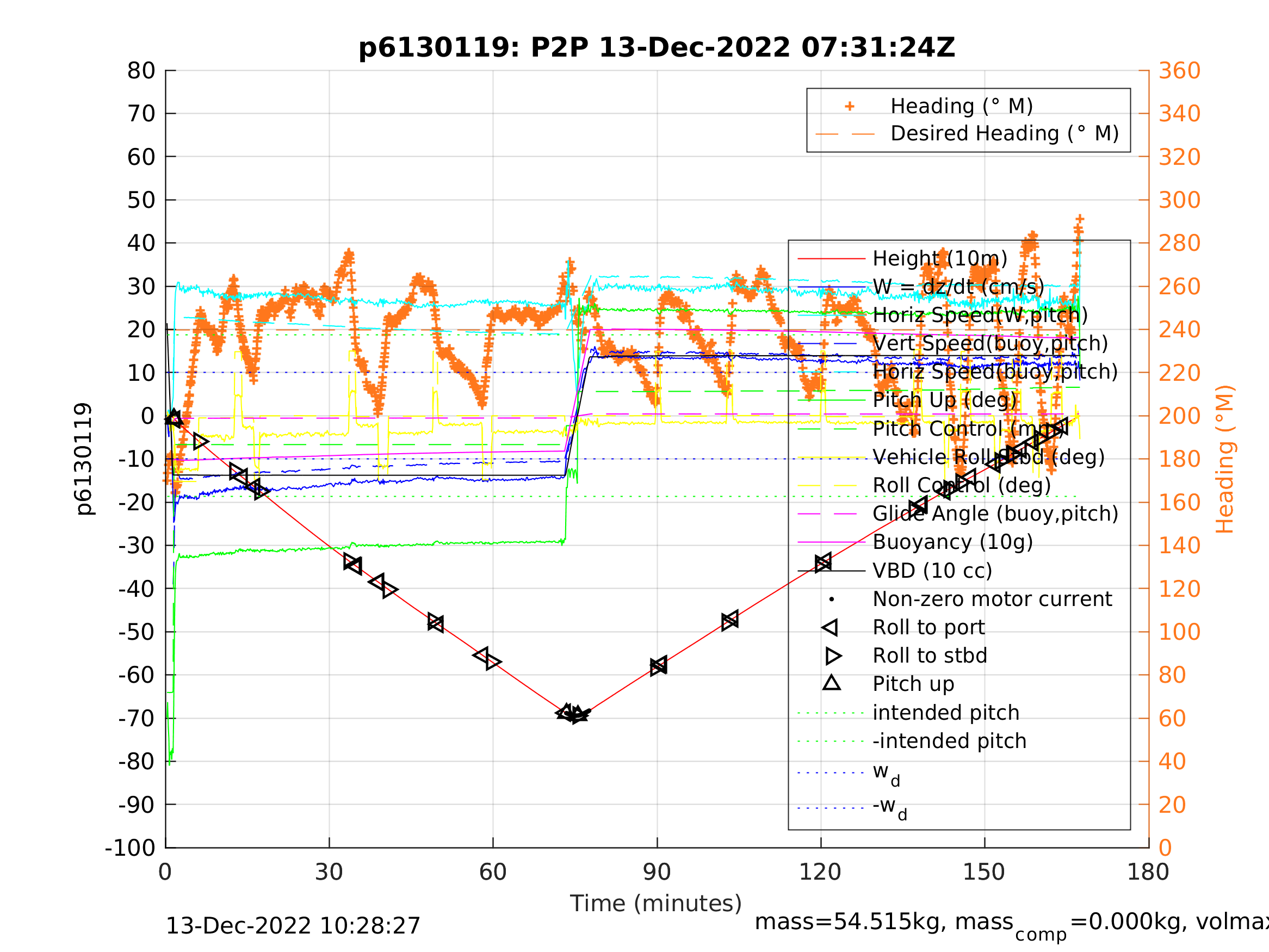Click the left y-axis tick label 80
This screenshot has height=952, width=1269.
coord(141,71)
